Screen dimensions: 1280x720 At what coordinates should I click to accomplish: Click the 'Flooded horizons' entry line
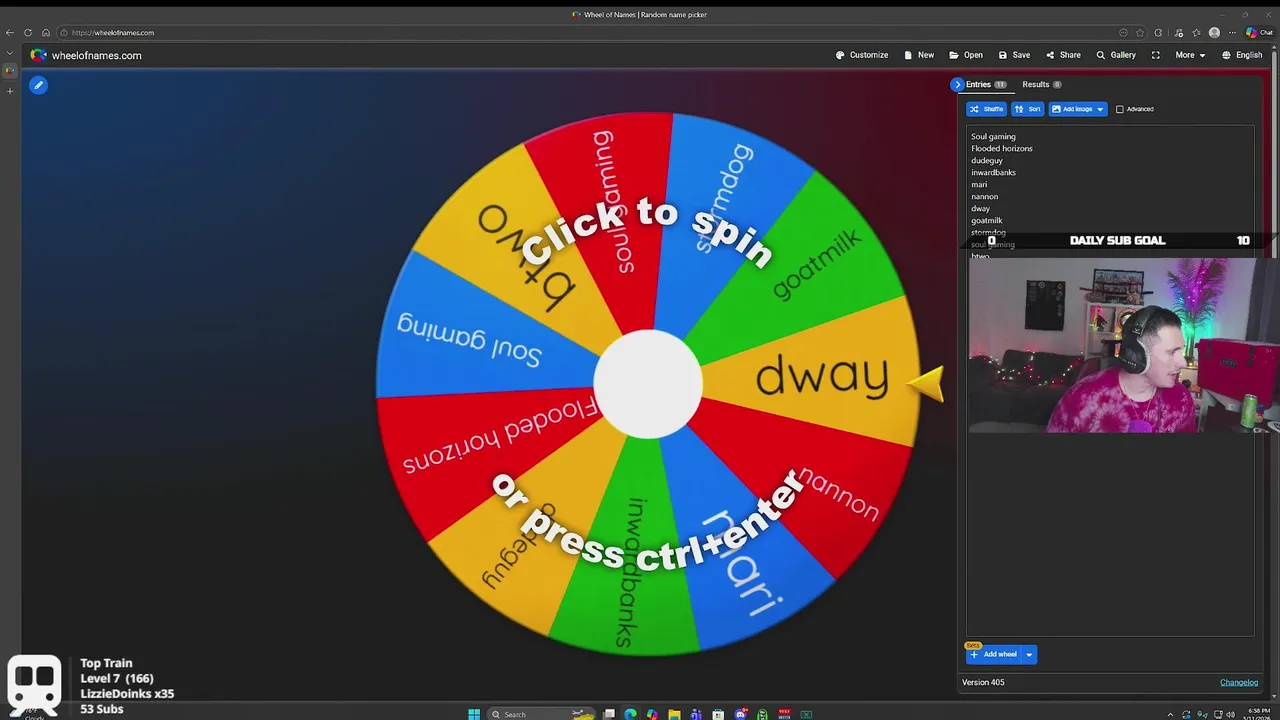[x=1002, y=148]
